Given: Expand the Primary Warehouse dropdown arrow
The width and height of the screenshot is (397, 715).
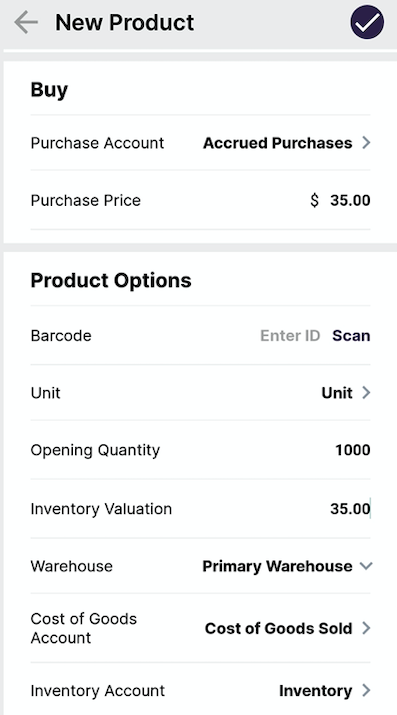Looking at the screenshot, I should pyautogui.click(x=366, y=566).
